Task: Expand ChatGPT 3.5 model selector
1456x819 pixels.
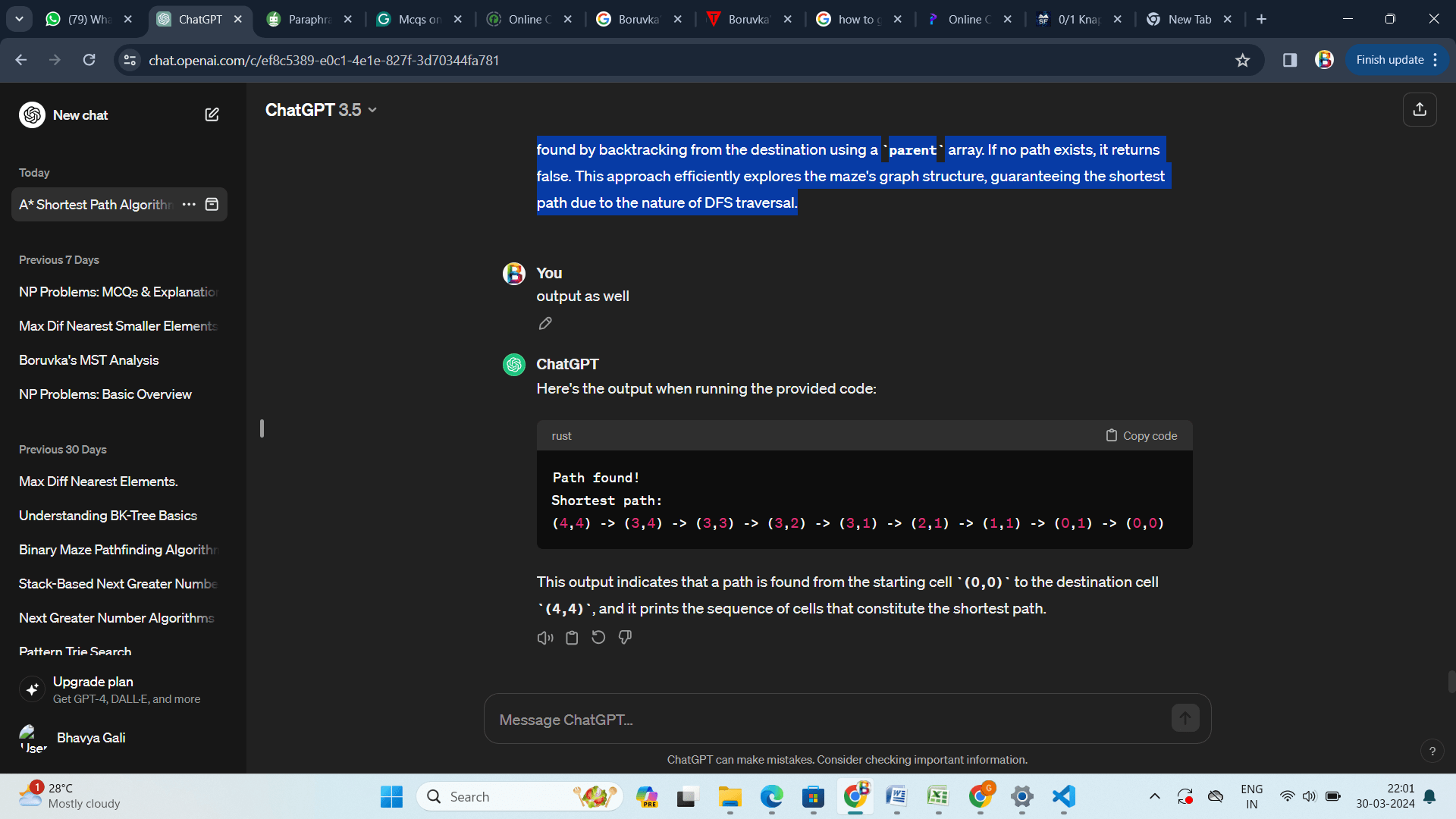Action: tap(321, 110)
